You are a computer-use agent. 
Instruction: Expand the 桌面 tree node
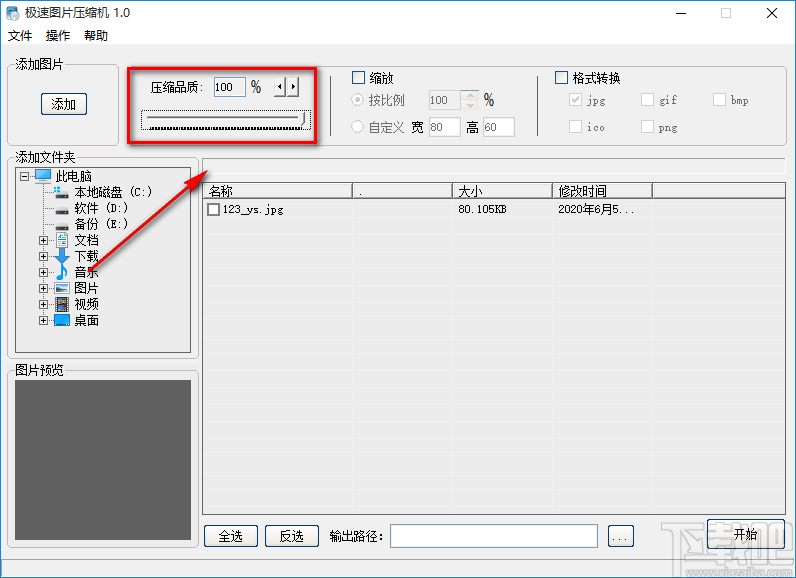(x=44, y=321)
